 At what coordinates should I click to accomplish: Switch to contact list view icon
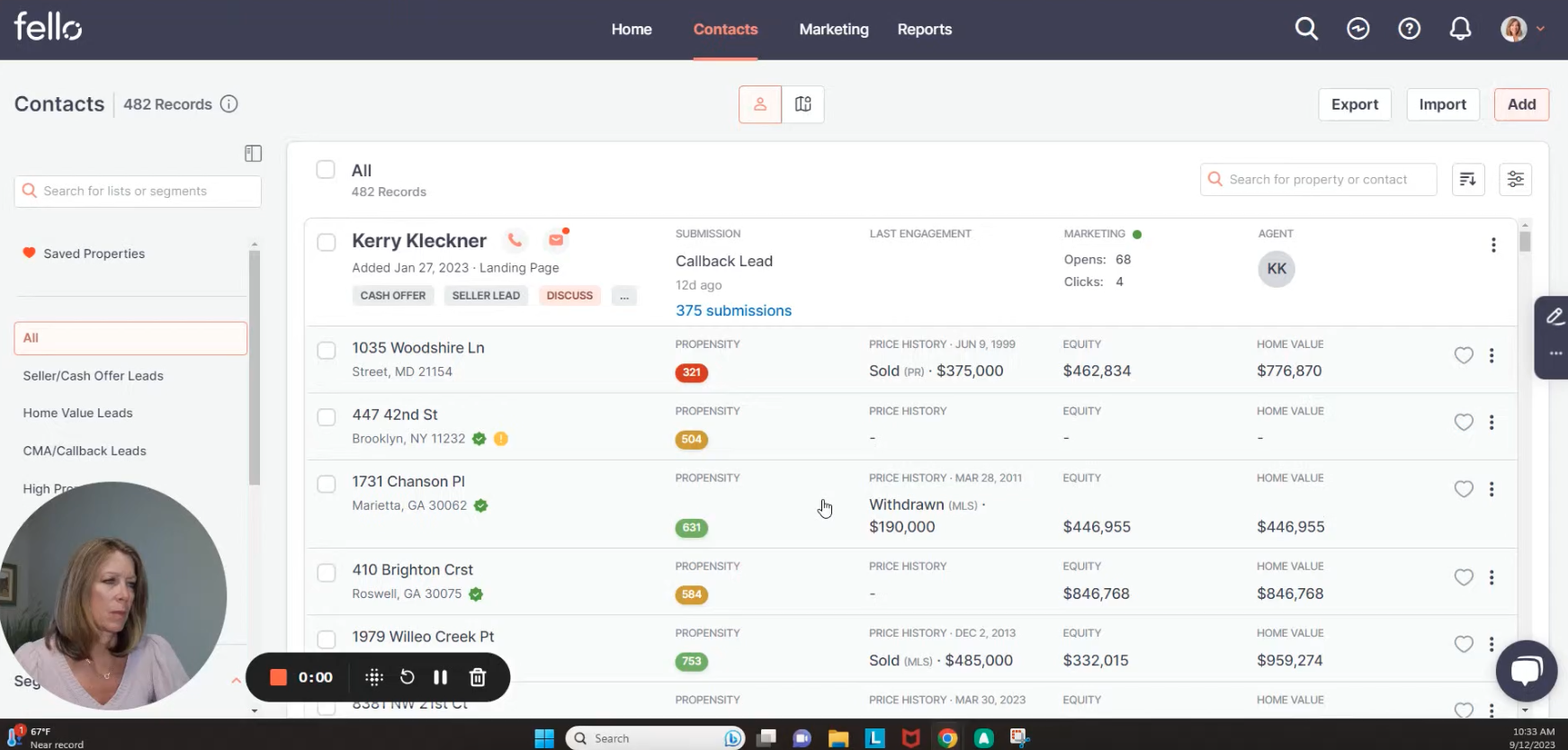click(760, 104)
